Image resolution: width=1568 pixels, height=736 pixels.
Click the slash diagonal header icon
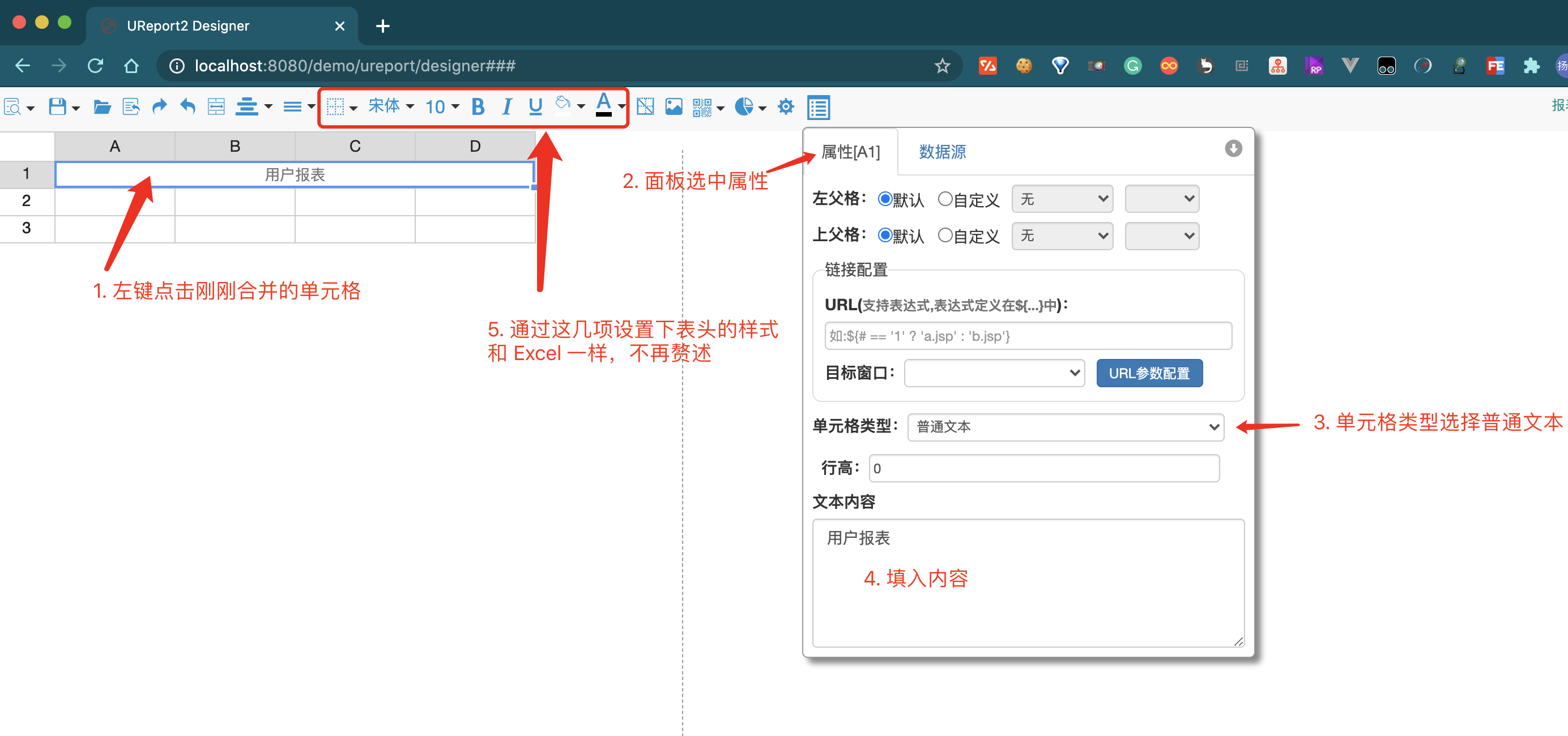coord(645,107)
